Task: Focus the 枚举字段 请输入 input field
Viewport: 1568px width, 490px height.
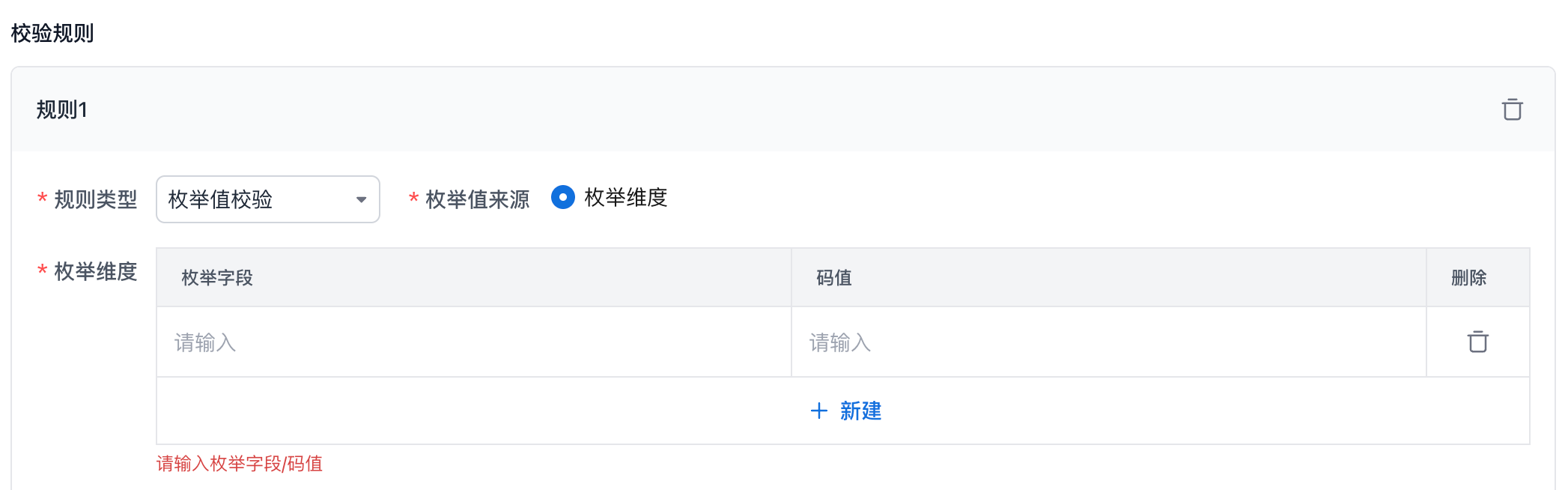Action: [x=473, y=342]
